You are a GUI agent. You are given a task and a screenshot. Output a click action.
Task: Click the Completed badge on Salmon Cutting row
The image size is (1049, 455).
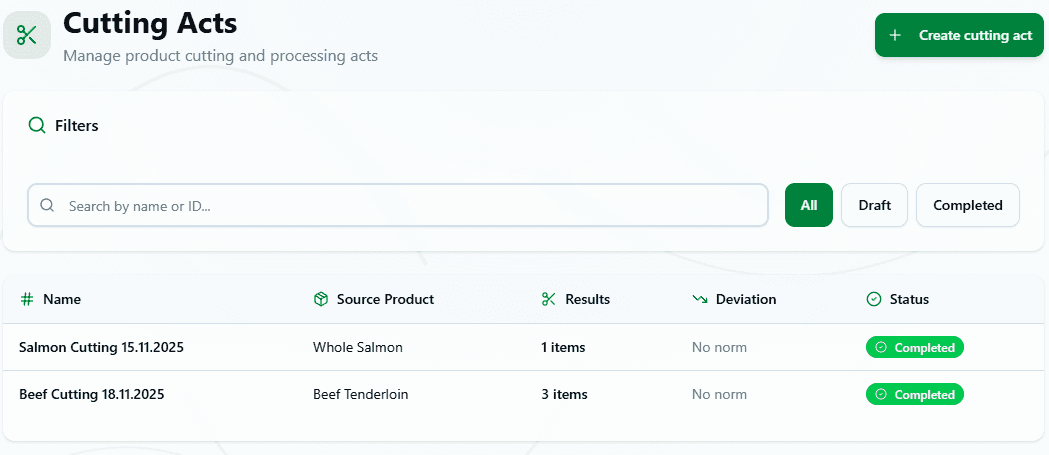point(914,347)
